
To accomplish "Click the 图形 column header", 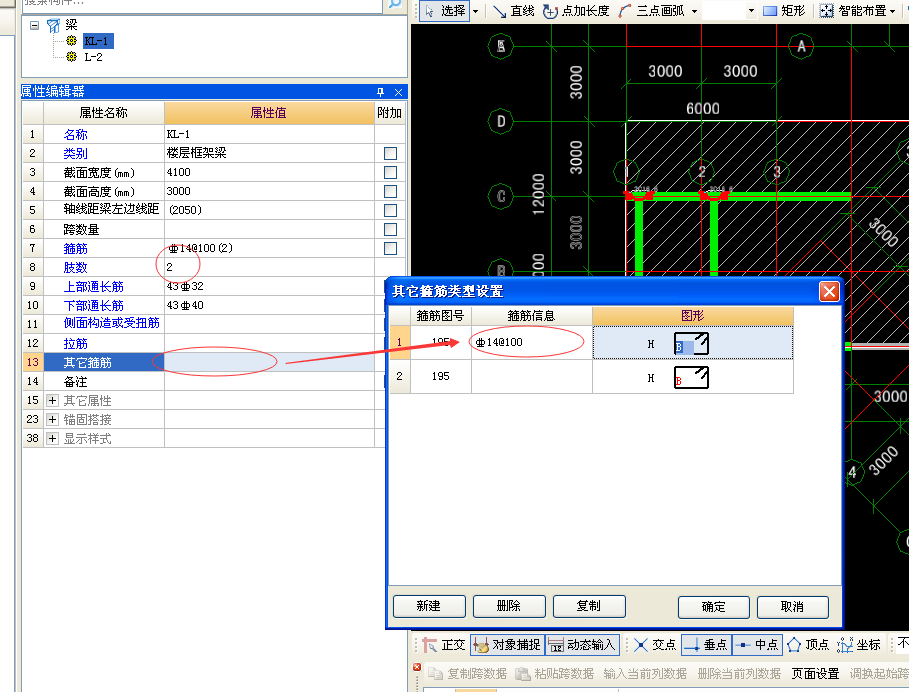I will click(x=692, y=316).
